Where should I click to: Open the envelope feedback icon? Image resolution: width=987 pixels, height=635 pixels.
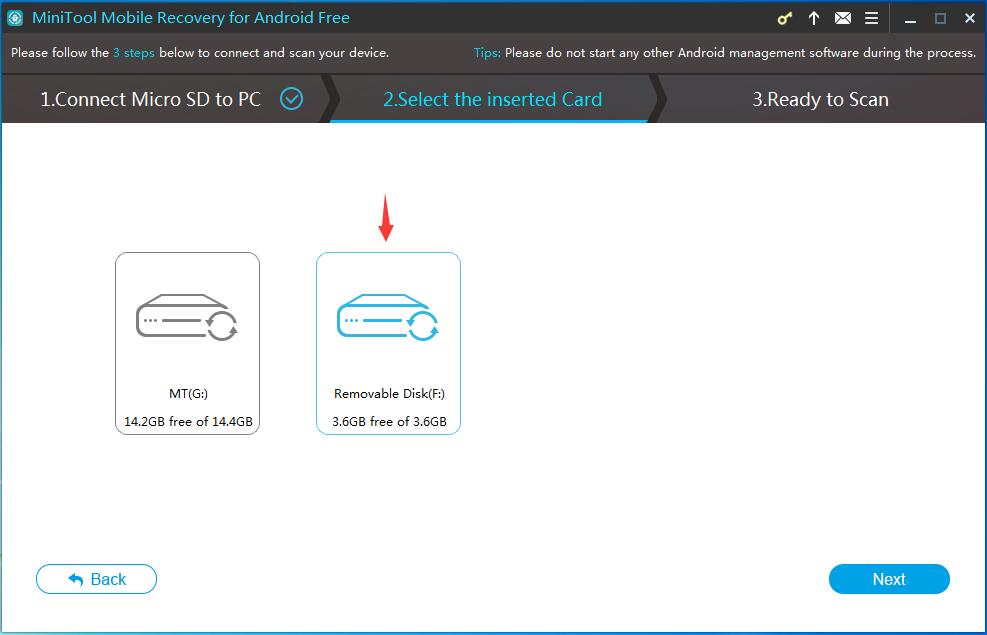843,18
